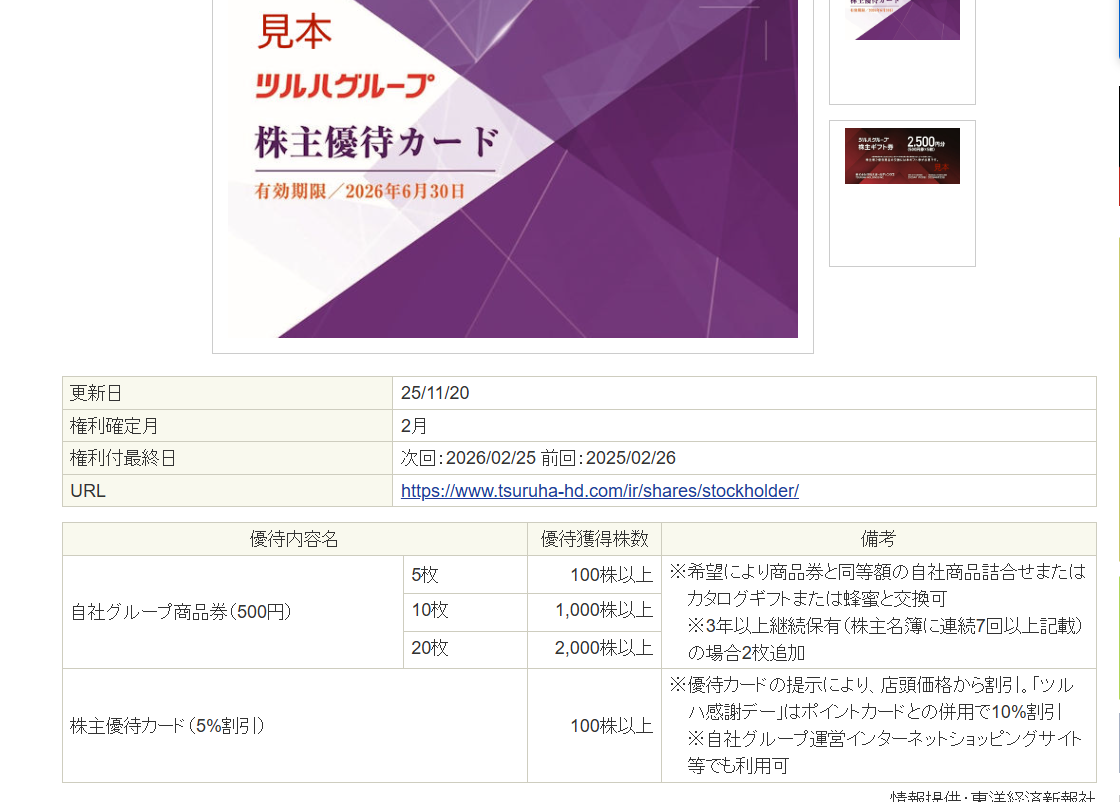Select the 更新日 row label
This screenshot has width=1120, height=802.
[x=96, y=393]
